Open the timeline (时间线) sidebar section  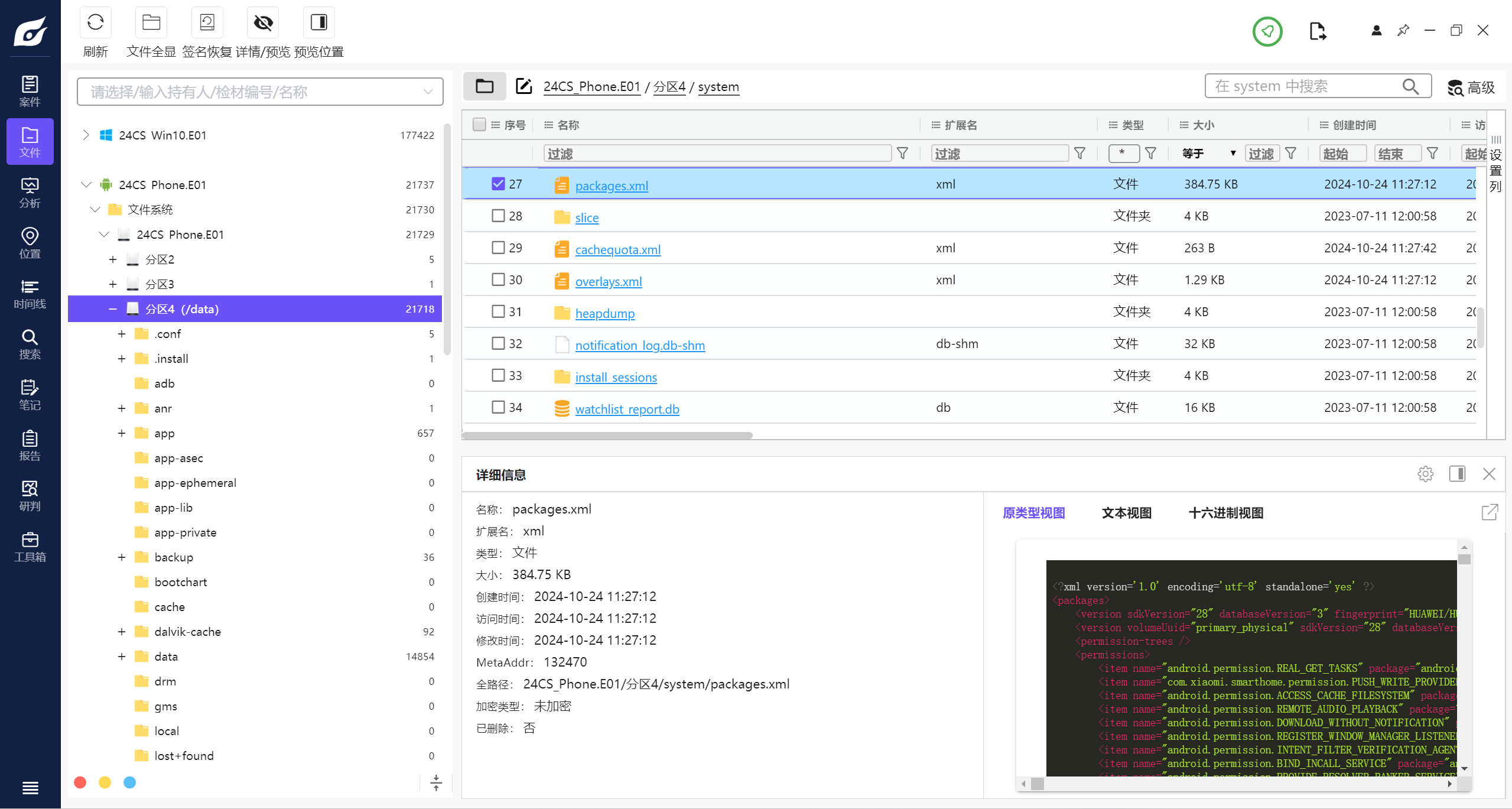click(30, 294)
